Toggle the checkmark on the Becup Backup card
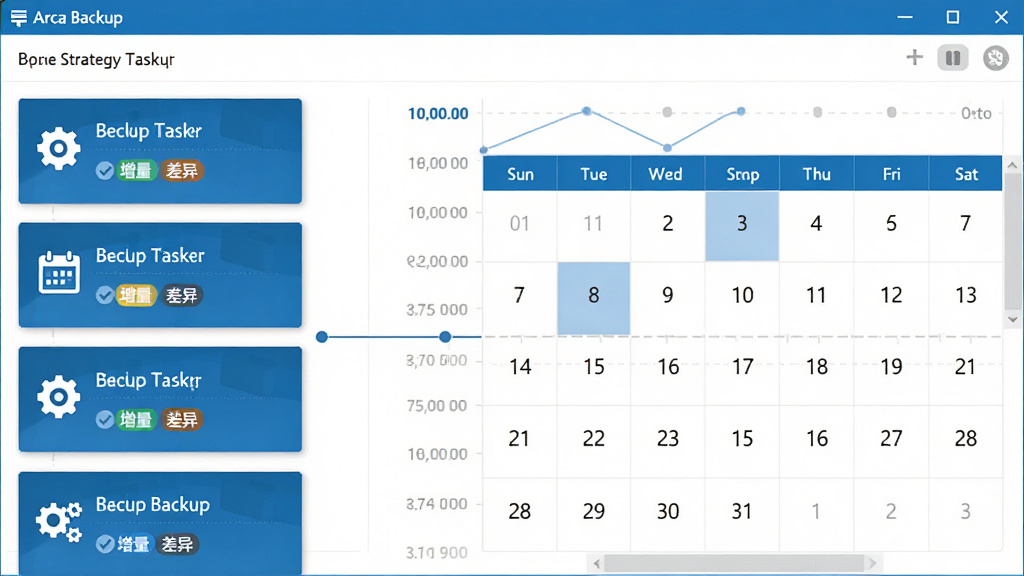The image size is (1024, 576). 104,544
